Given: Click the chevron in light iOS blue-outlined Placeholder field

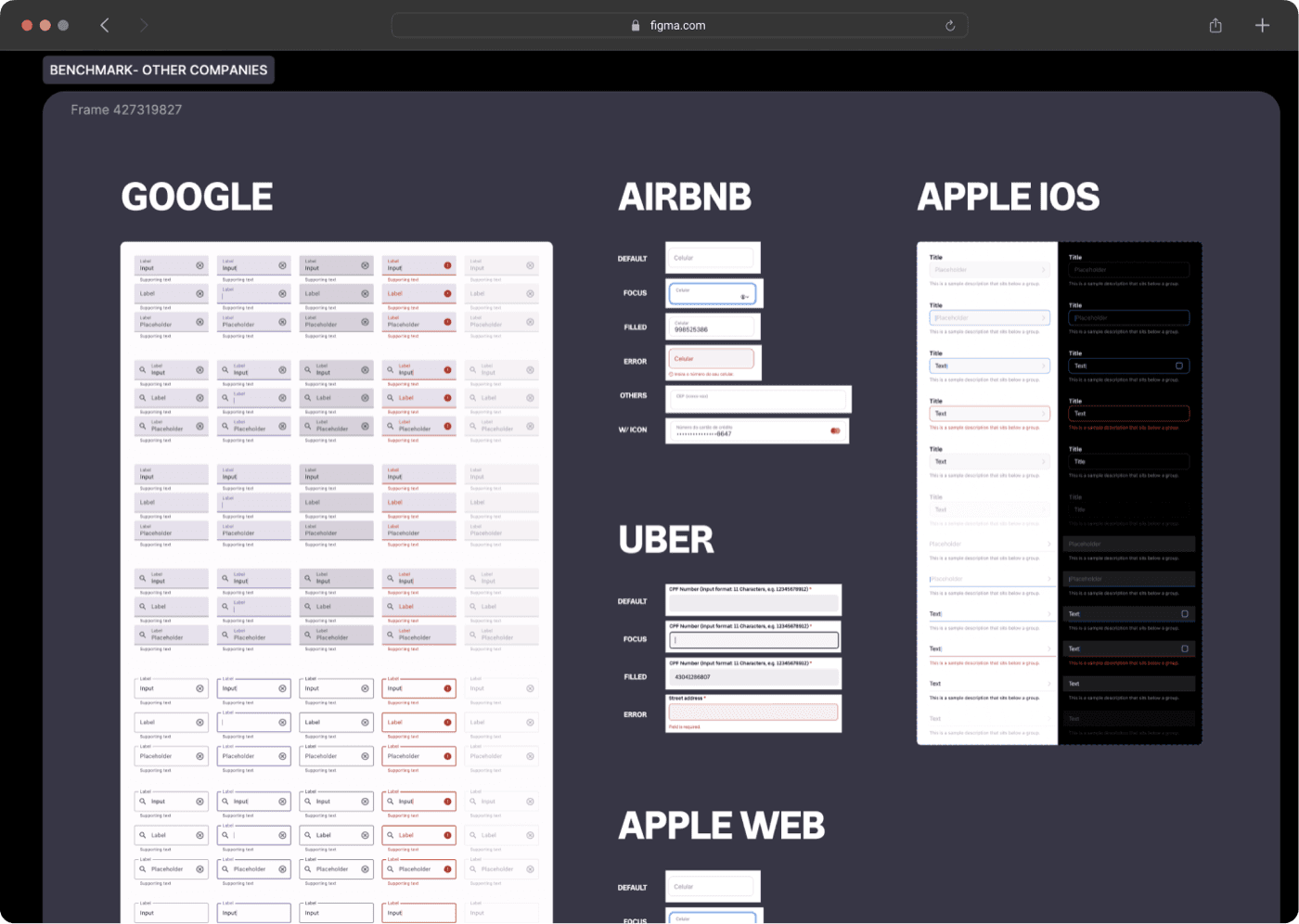Looking at the screenshot, I should tap(1043, 318).
